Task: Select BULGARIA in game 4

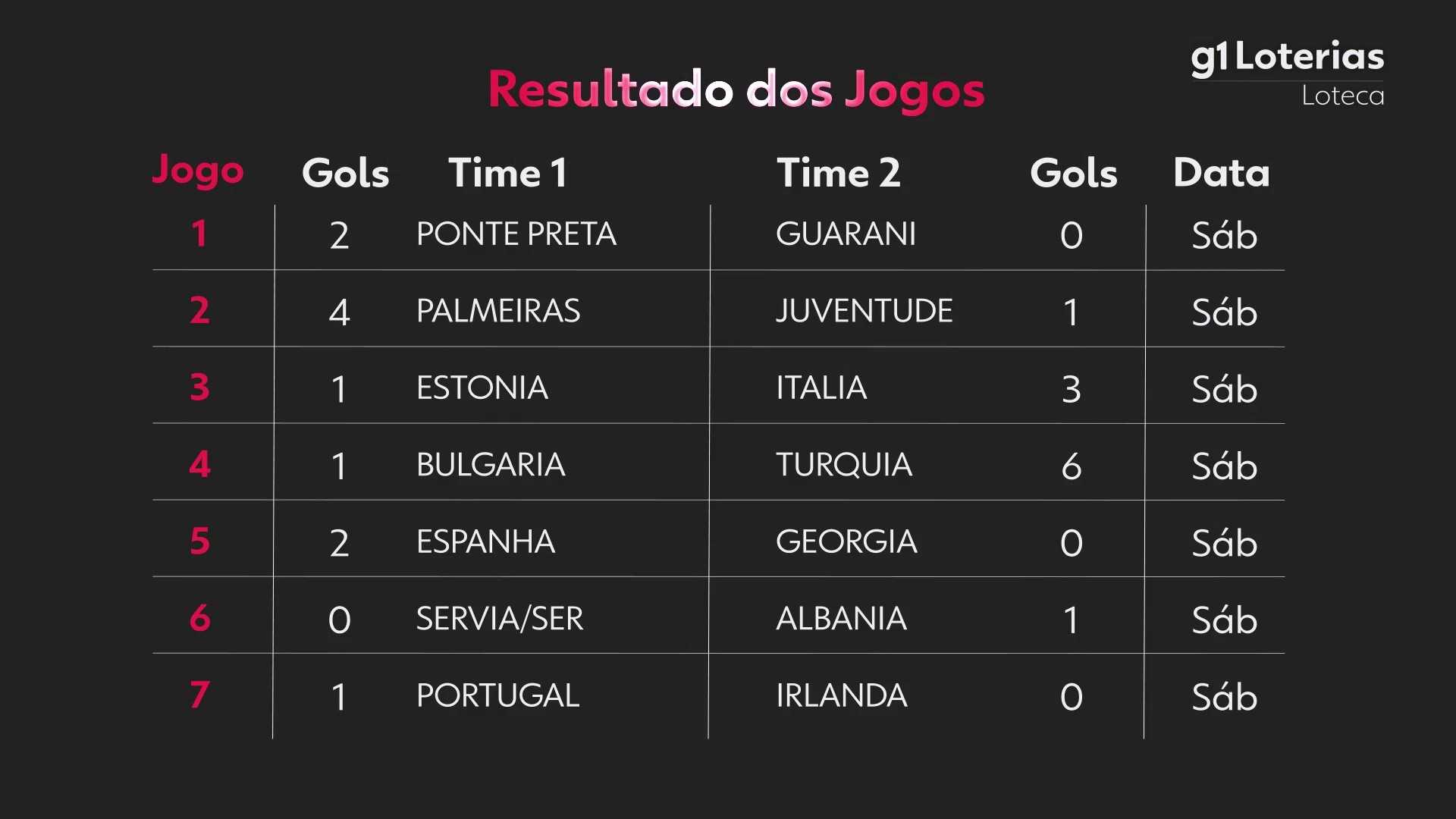Action: (x=491, y=465)
